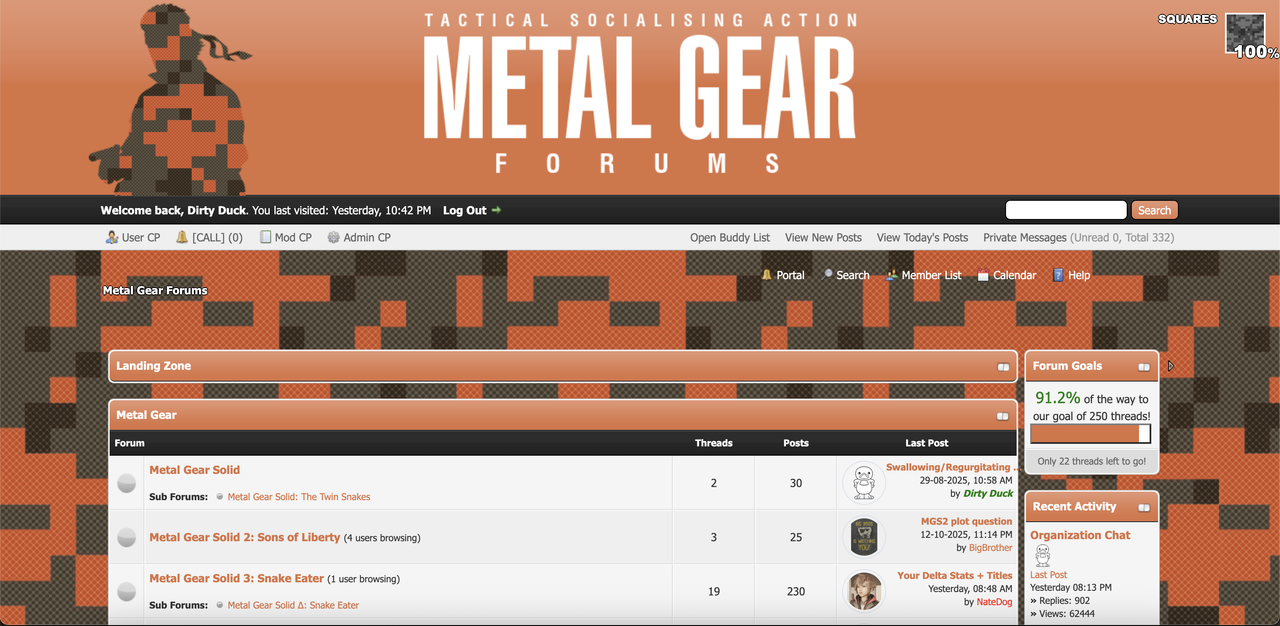The width and height of the screenshot is (1280, 626).
Task: Click the Calendar icon
Action: (983, 274)
